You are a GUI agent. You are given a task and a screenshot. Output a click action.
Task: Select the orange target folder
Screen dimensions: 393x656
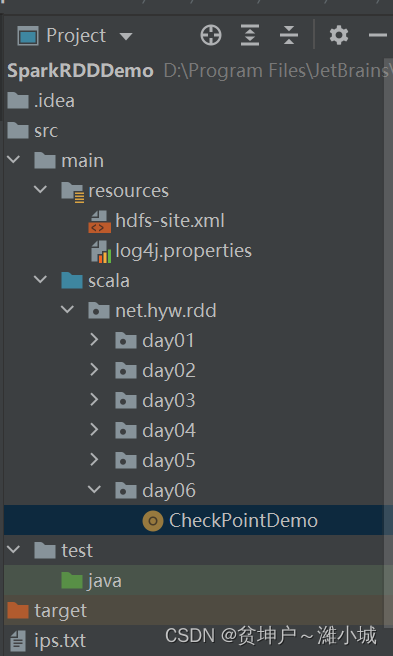tap(47, 611)
